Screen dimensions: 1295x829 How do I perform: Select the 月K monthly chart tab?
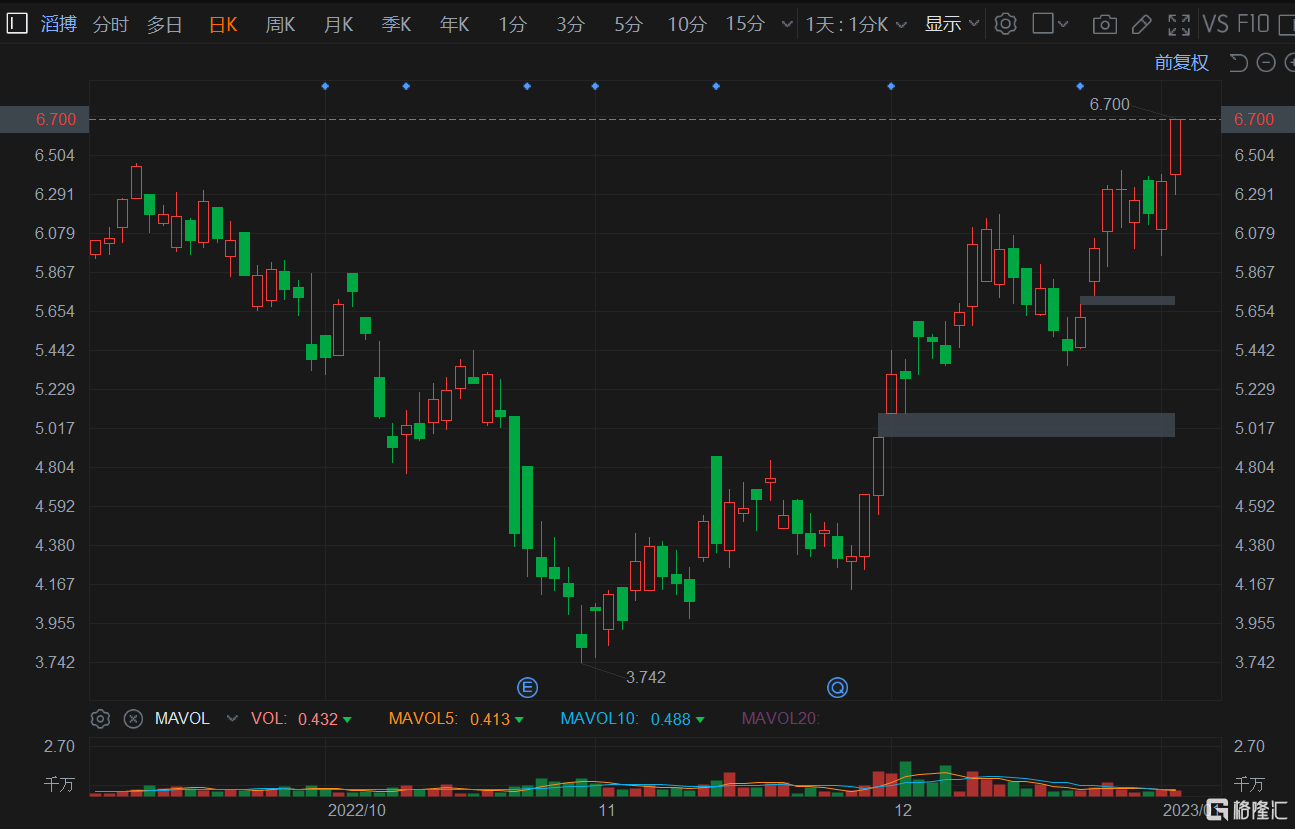click(338, 25)
